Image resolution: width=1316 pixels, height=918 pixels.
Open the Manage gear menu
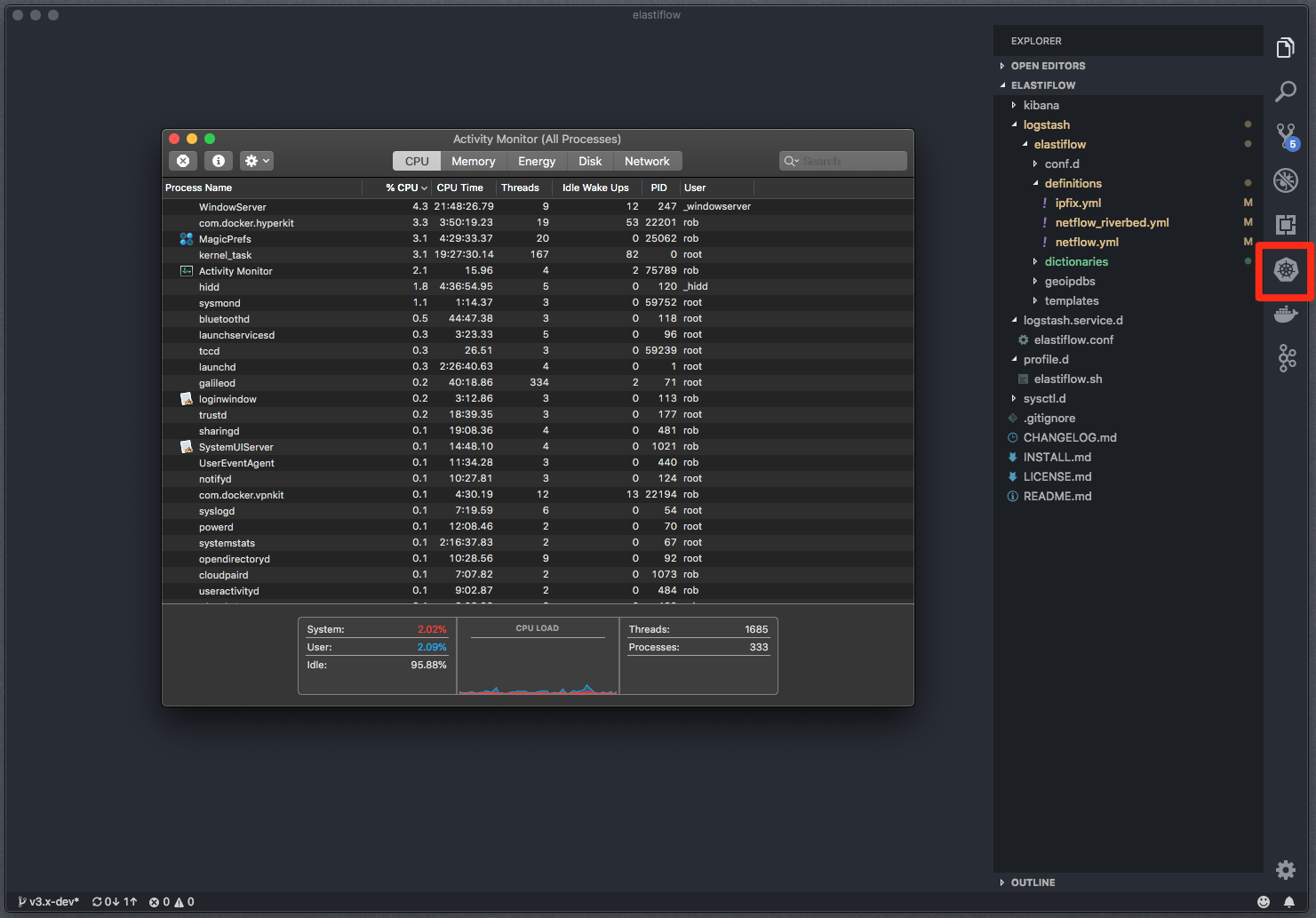coord(1285,870)
